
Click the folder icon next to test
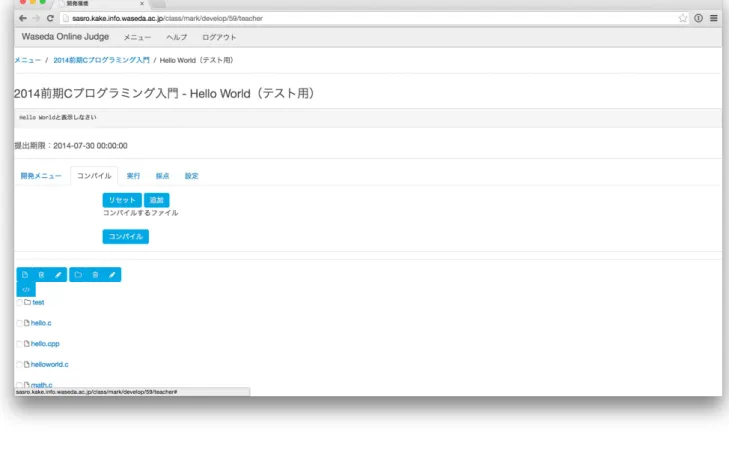tap(27, 302)
